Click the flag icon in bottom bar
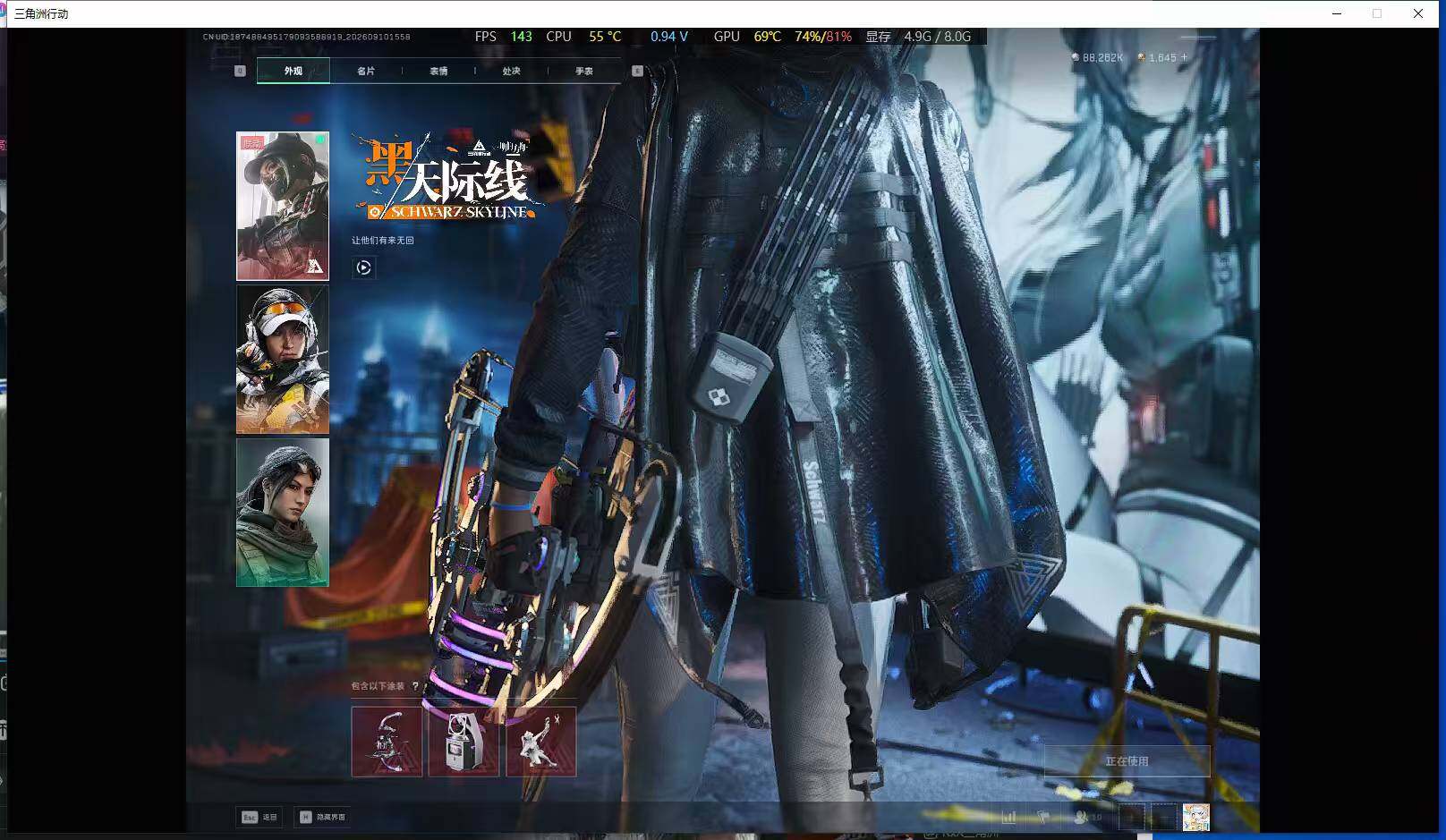The height and width of the screenshot is (840, 1446). point(1042,817)
